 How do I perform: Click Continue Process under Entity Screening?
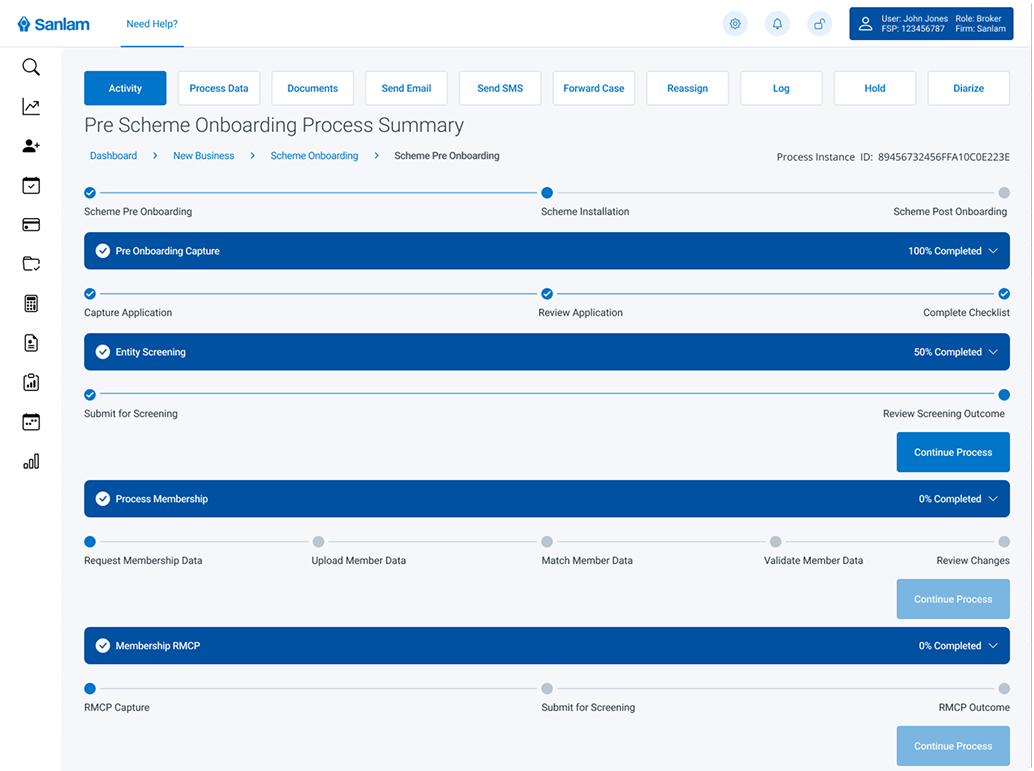tap(952, 452)
